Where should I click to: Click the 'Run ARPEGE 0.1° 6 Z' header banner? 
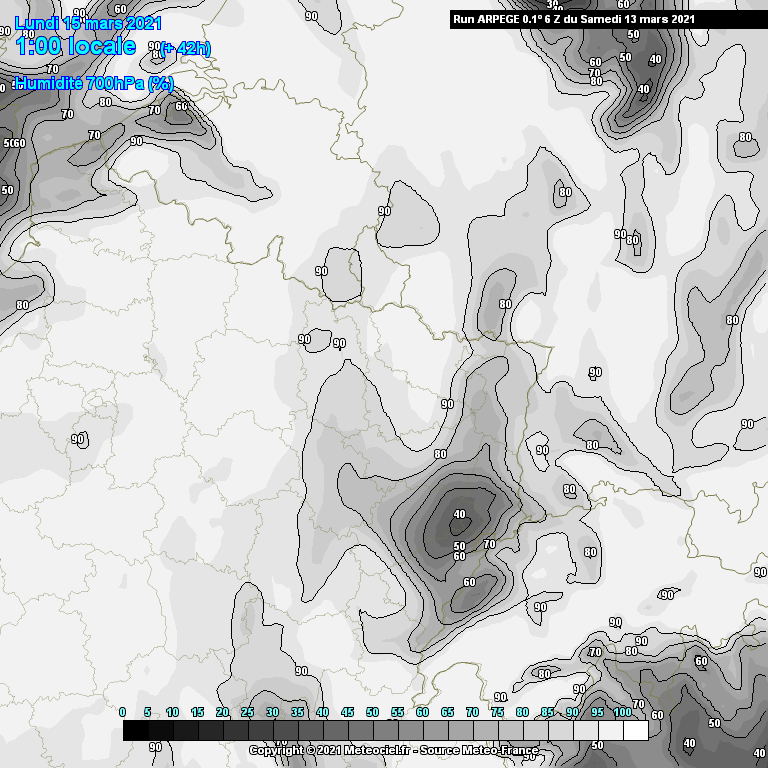coord(518,19)
